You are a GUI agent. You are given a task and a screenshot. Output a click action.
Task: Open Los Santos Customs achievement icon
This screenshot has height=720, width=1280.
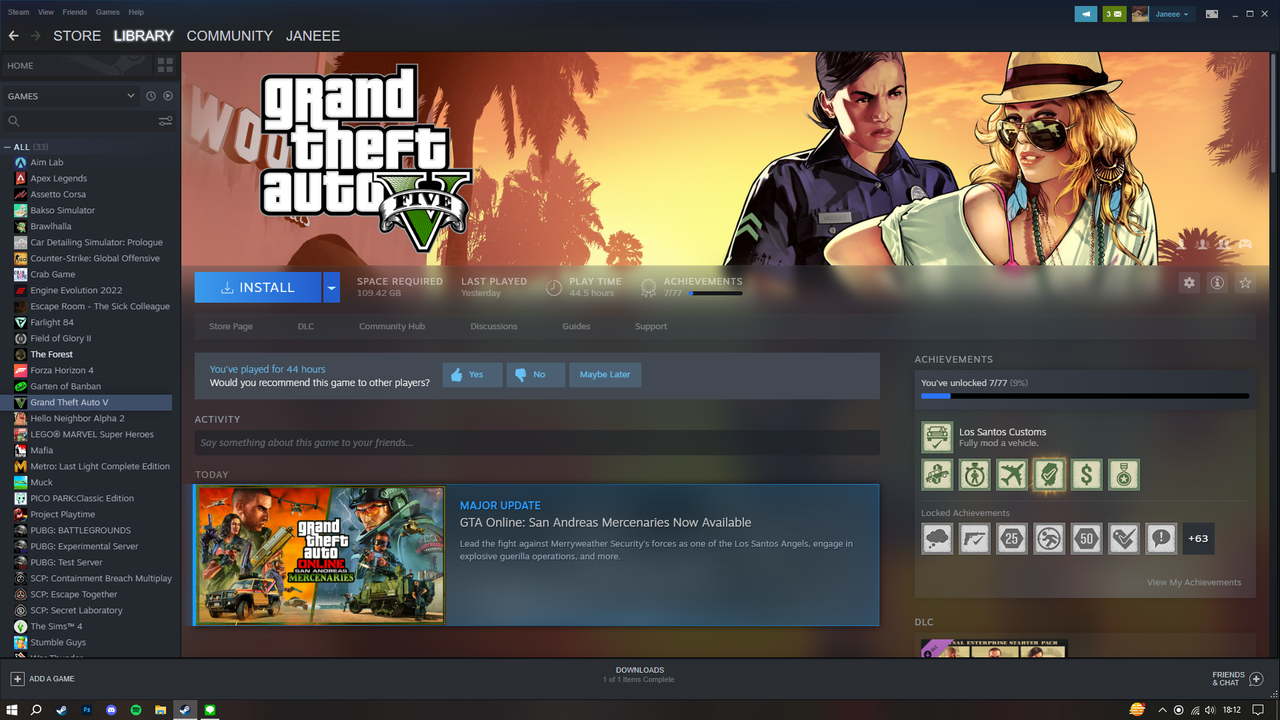[937, 437]
